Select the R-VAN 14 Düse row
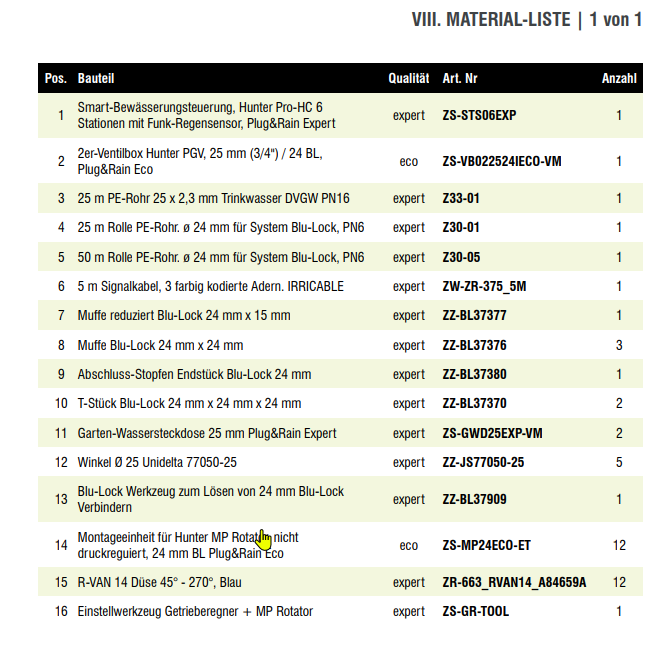This screenshot has width=664, height=646. tap(340, 582)
